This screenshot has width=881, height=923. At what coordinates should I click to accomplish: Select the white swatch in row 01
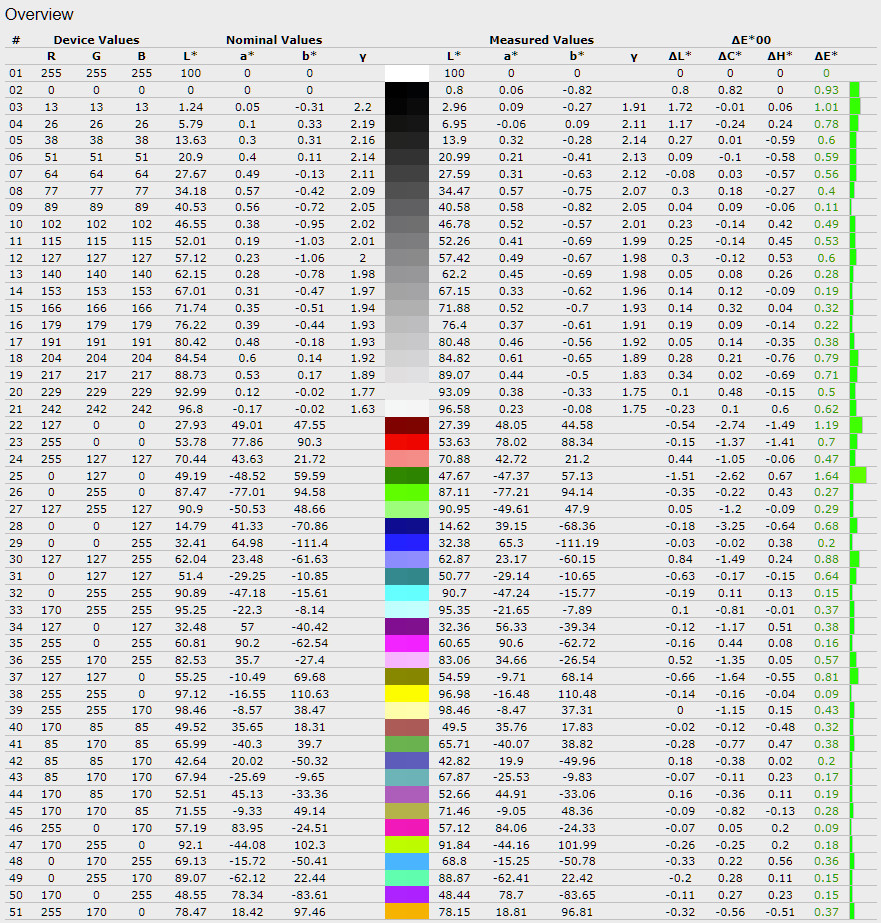pyautogui.click(x=407, y=73)
